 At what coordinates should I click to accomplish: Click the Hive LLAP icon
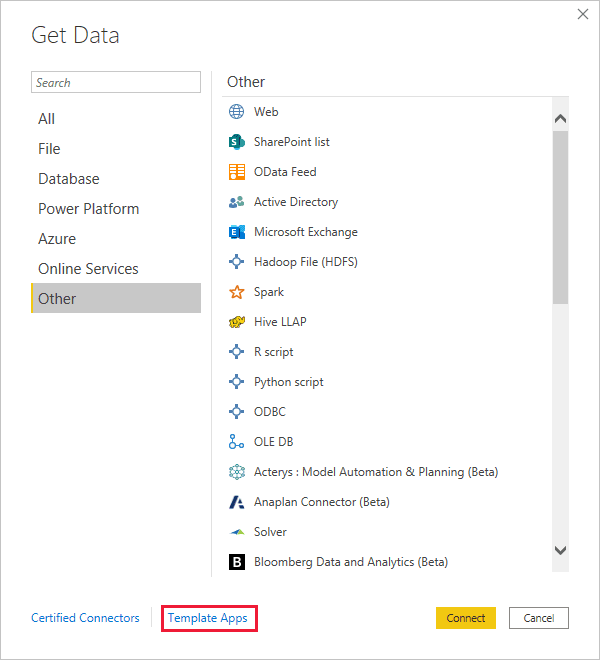click(237, 322)
